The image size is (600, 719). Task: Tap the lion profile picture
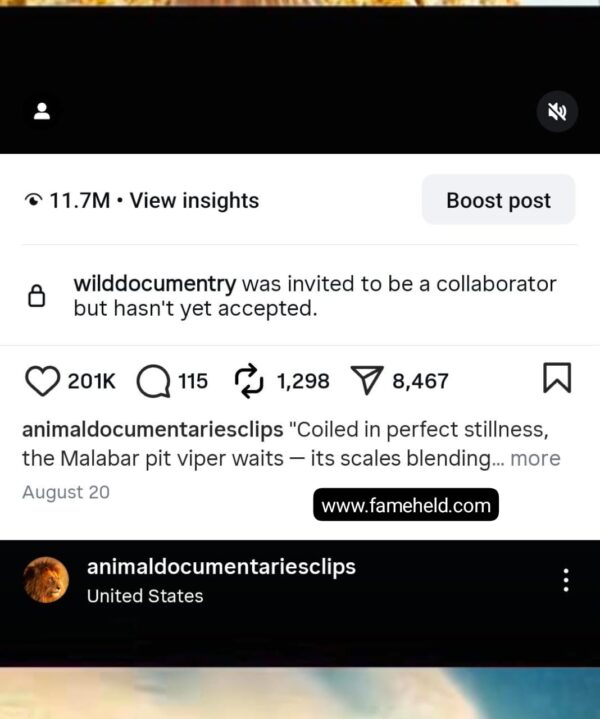click(46, 580)
